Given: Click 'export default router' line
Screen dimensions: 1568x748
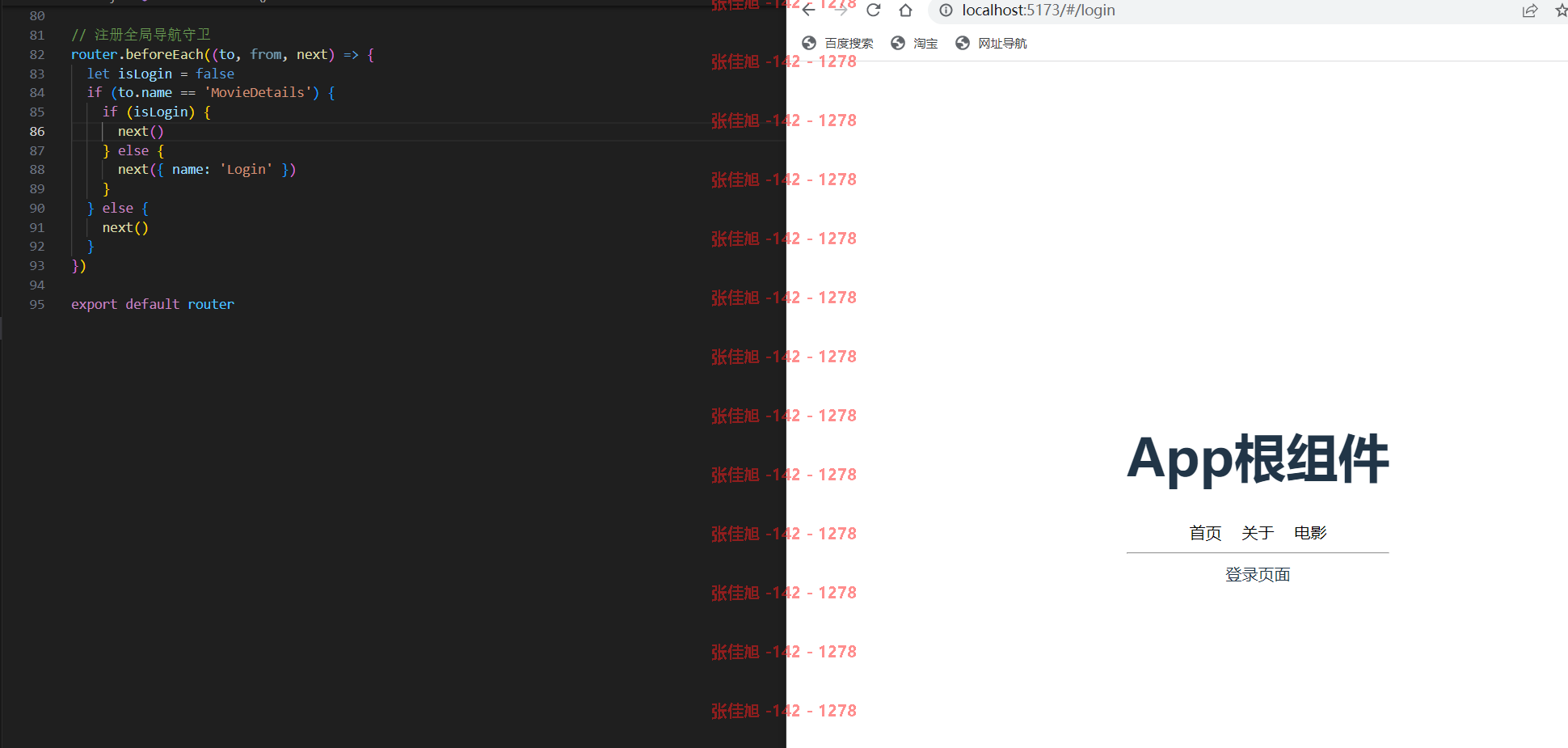Looking at the screenshot, I should point(153,304).
